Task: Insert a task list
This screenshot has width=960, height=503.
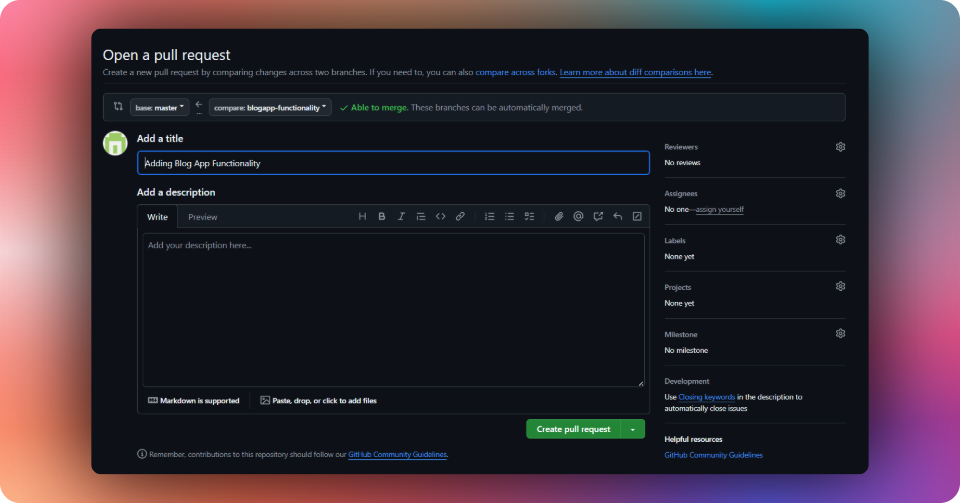Action: click(530, 217)
